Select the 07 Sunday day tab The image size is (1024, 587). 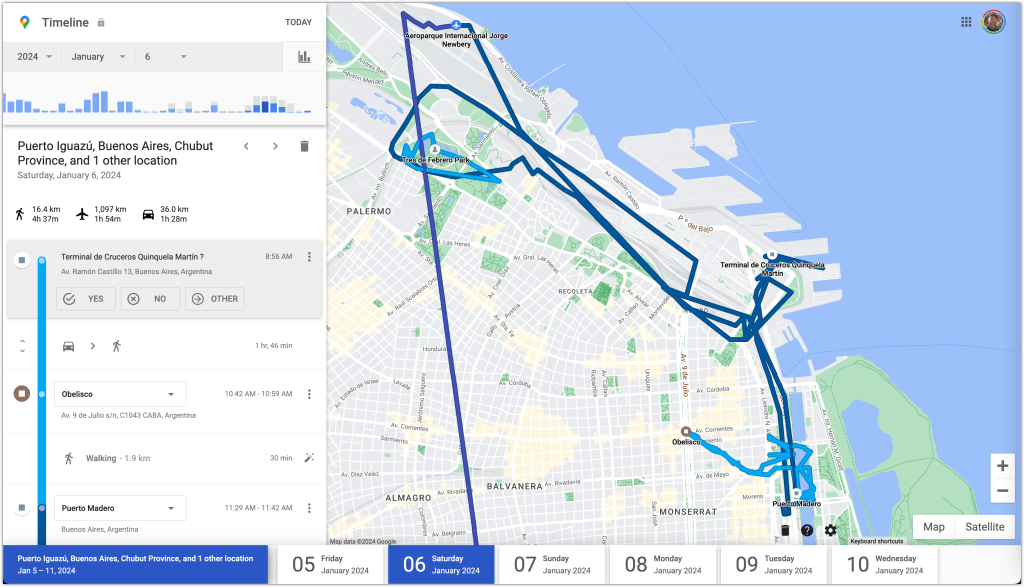coord(553,565)
